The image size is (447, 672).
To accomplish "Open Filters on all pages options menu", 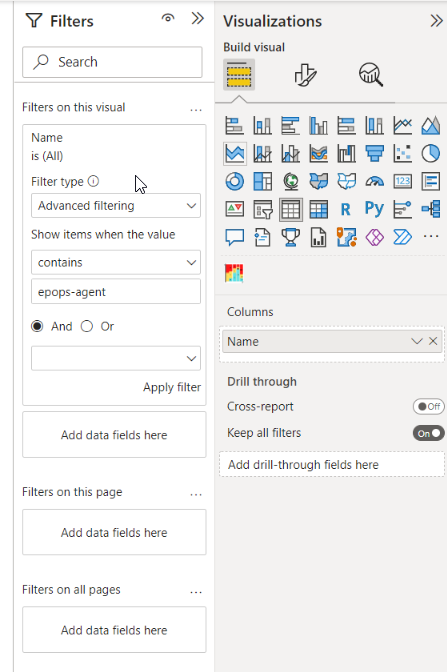I will 196,592.
